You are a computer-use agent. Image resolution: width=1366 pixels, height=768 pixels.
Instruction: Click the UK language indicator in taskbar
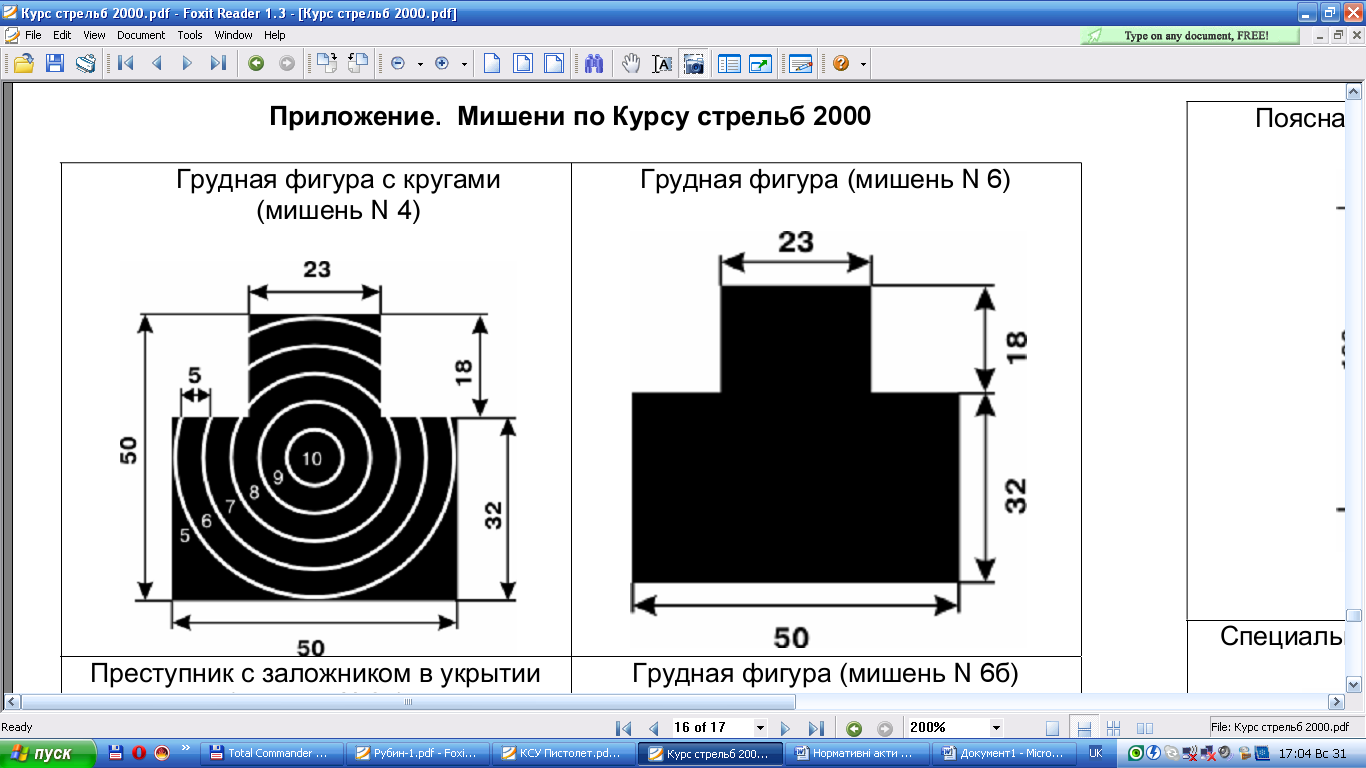pos(1096,753)
